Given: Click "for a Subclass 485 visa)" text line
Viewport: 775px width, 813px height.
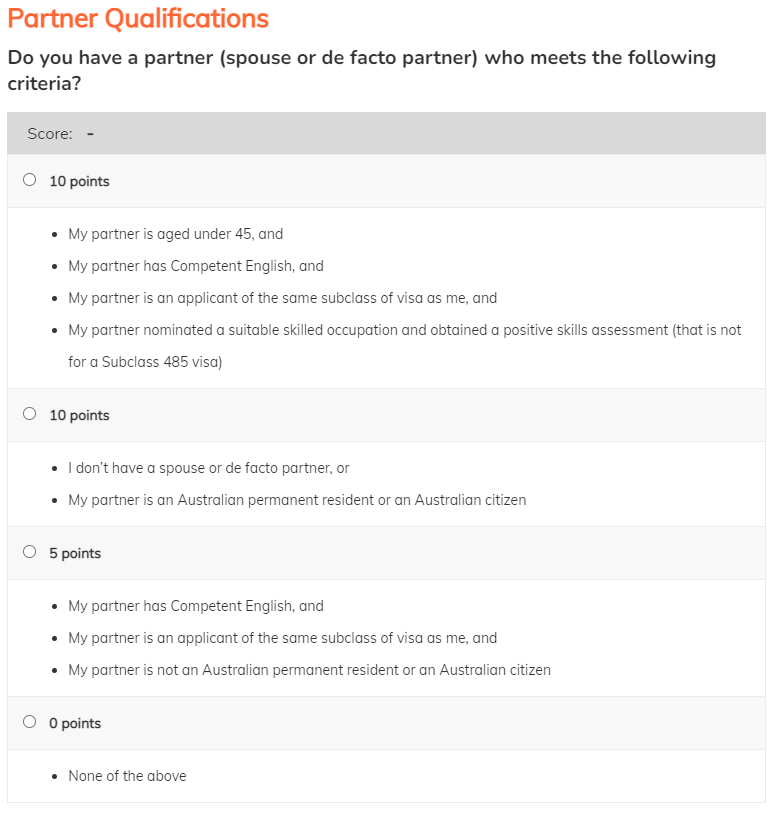Looking at the screenshot, I should click(x=145, y=362).
